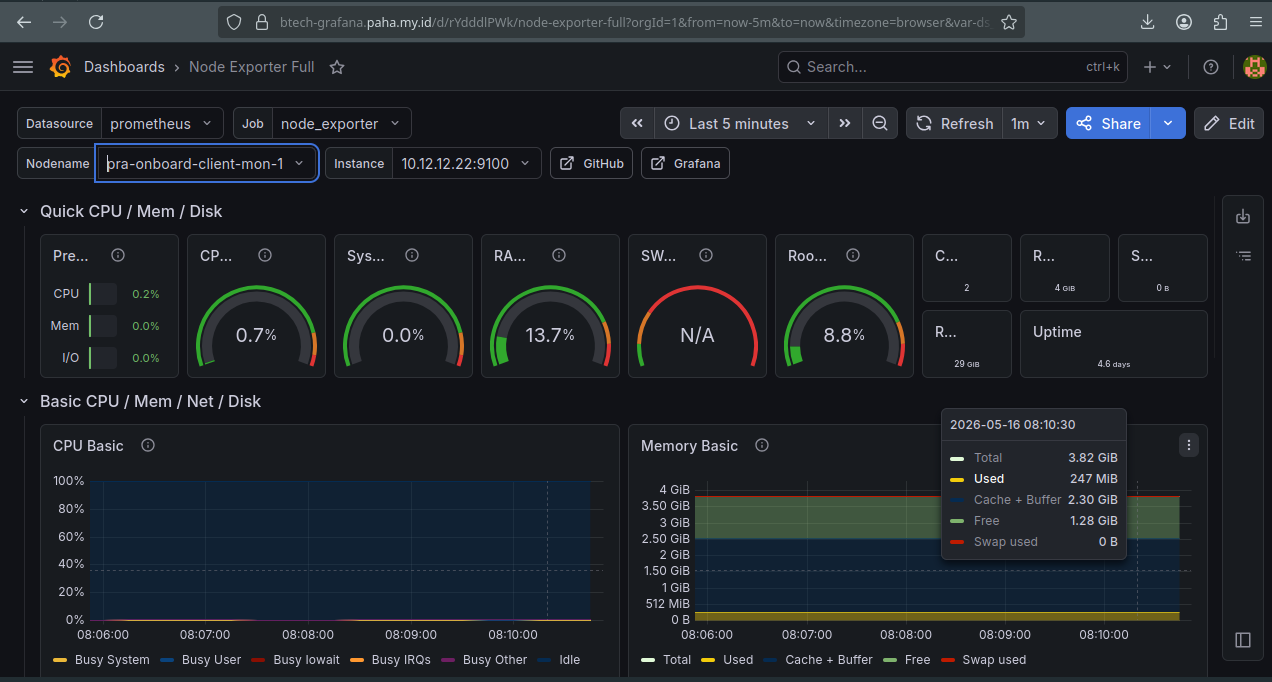Show info icon of CPU Basic panel
Viewport: 1272px width, 682px height.
(148, 445)
